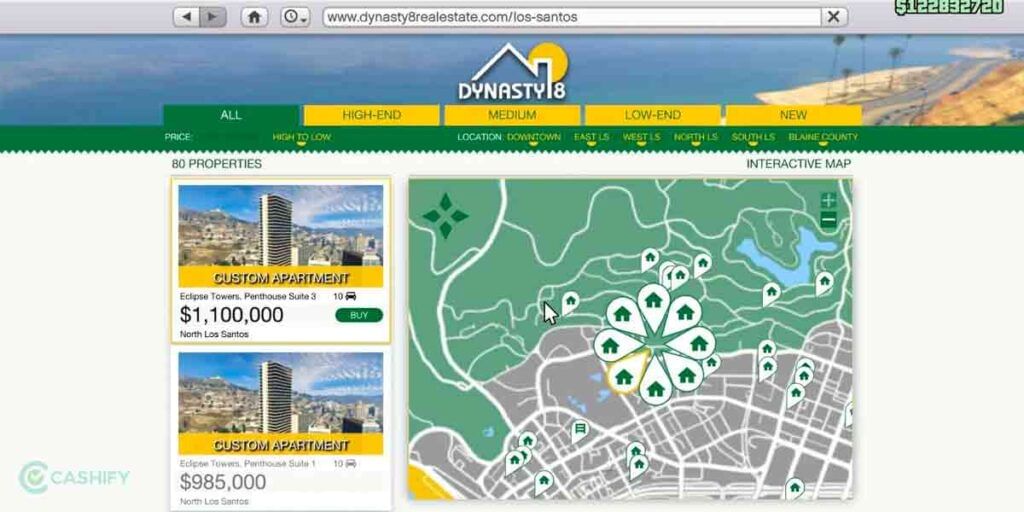Switch to the MEDIUM tab
The height and width of the screenshot is (512, 1024).
pos(512,115)
